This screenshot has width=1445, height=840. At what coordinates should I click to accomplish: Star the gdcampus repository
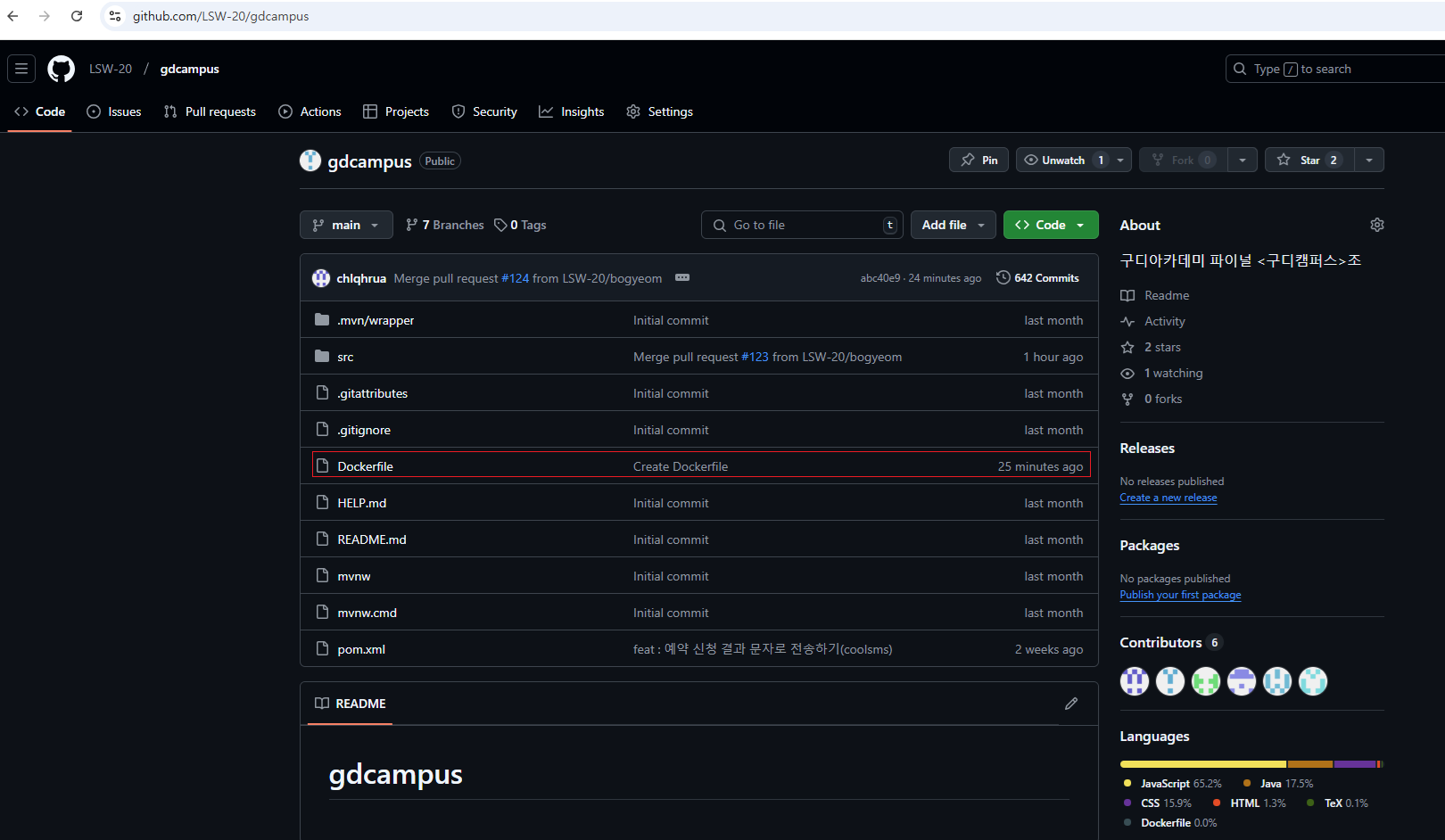point(1309,160)
